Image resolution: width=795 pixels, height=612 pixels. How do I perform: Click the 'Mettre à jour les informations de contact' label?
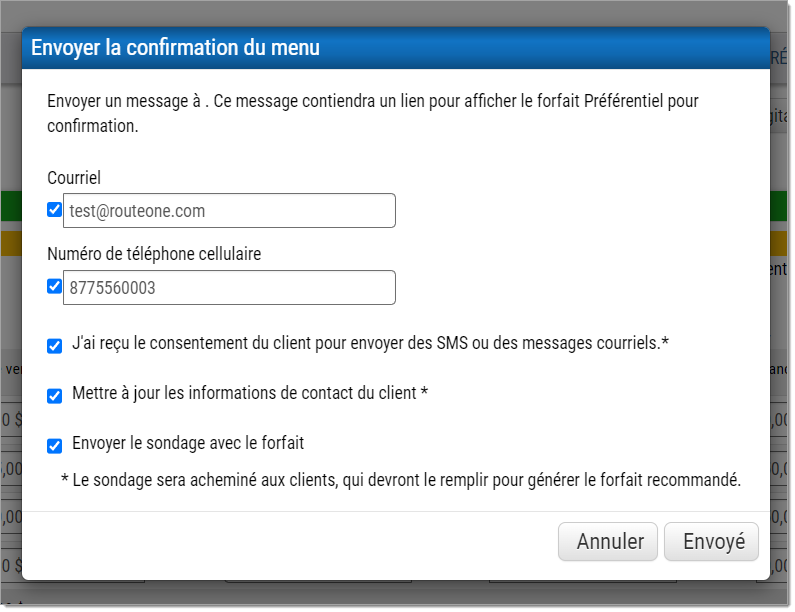tap(250, 393)
